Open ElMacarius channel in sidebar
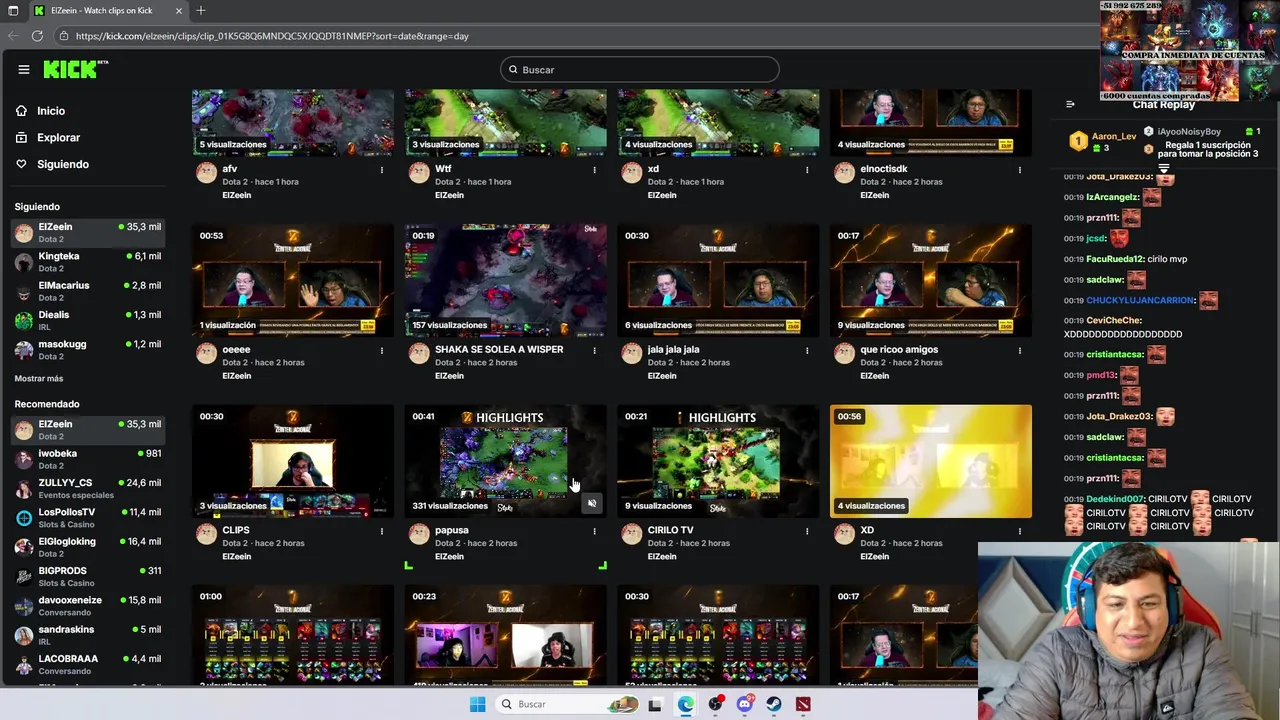This screenshot has height=720, width=1280. coord(87,291)
